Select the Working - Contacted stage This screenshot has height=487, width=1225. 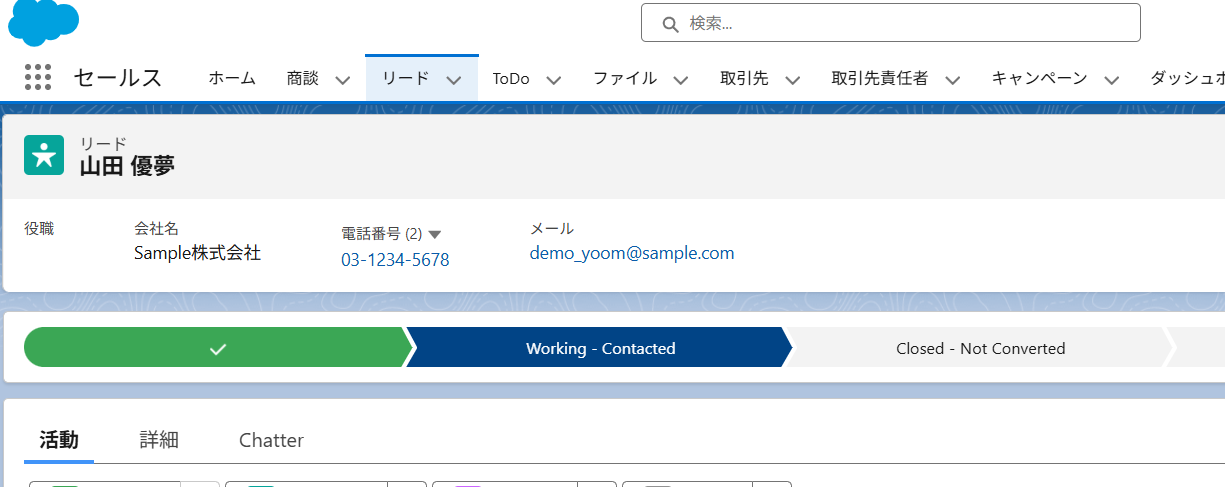600,349
